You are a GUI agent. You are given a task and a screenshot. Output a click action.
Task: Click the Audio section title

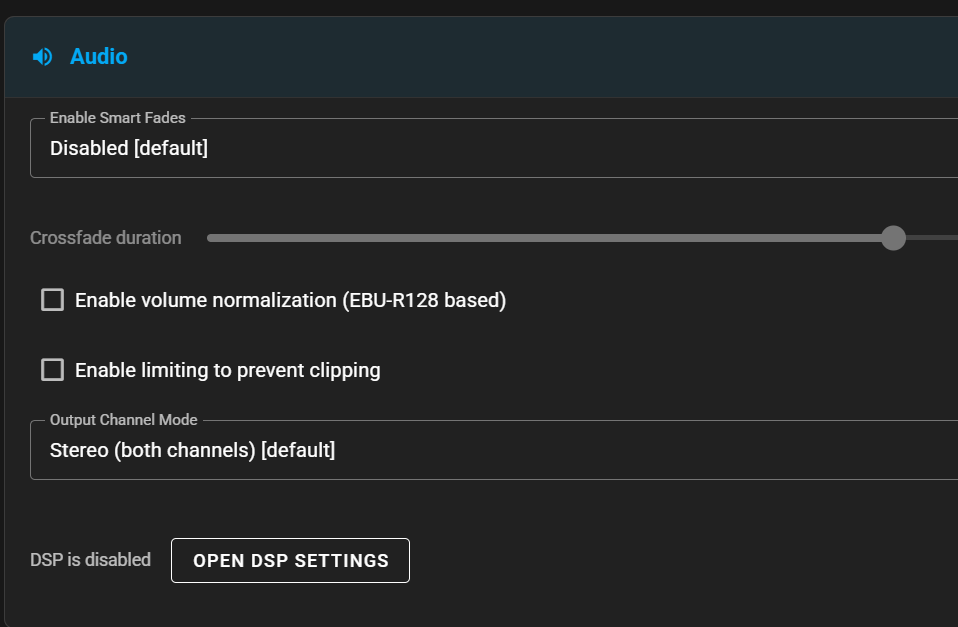pyautogui.click(x=99, y=57)
